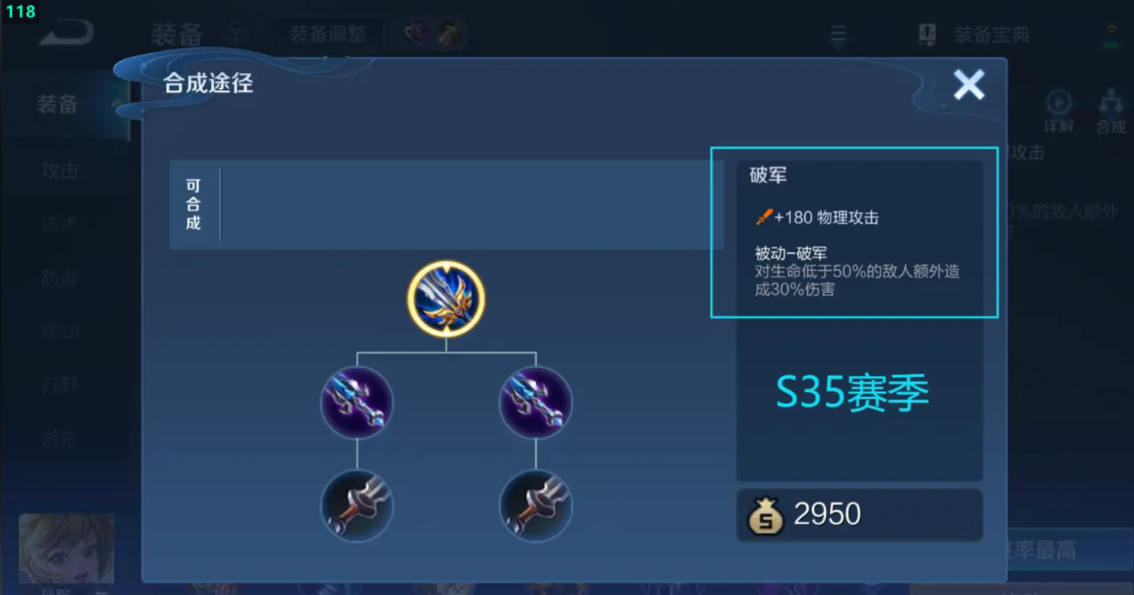
Task: Click the 可合成 craftable items bar
Action: (x=446, y=205)
